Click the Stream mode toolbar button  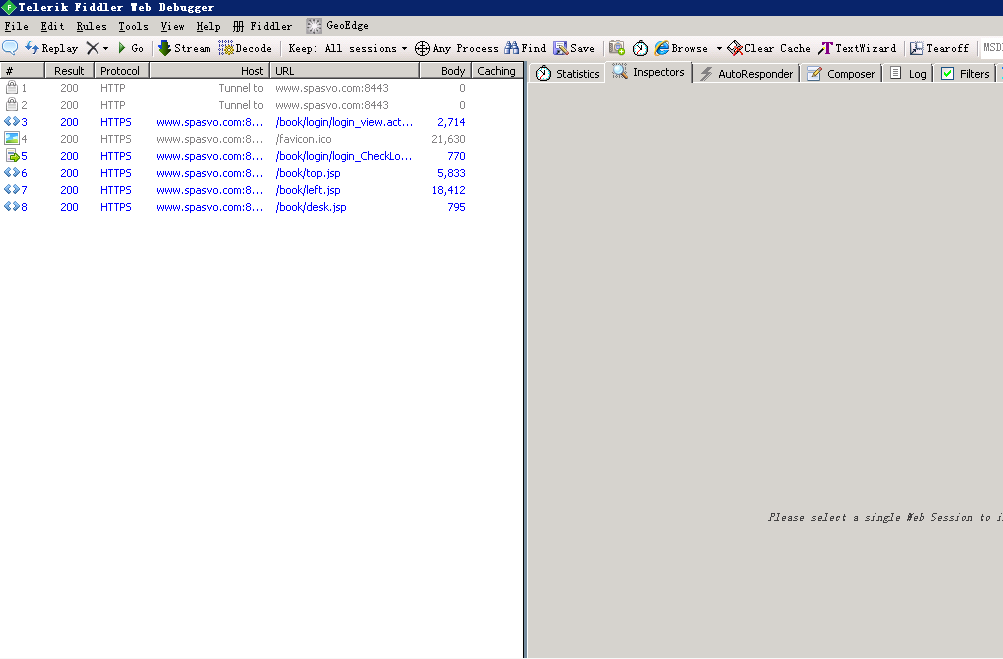[x=184, y=48]
